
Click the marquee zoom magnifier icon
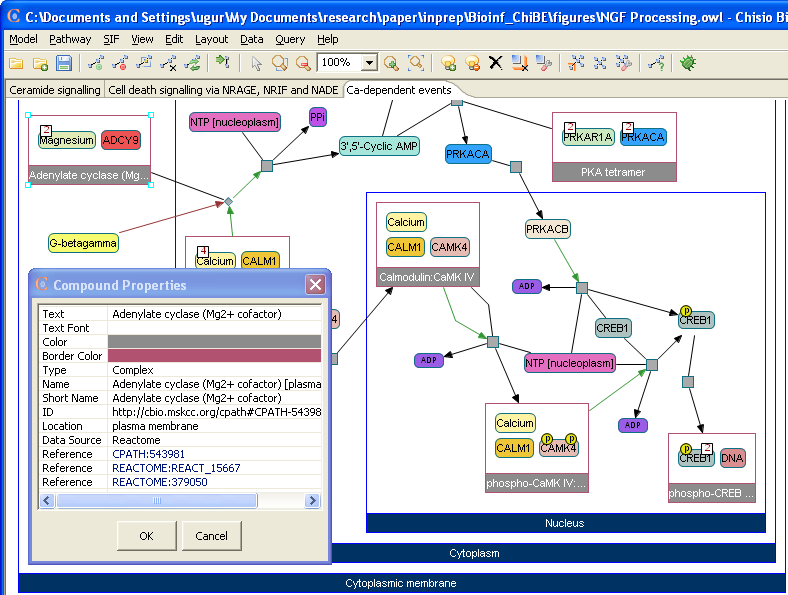415,63
